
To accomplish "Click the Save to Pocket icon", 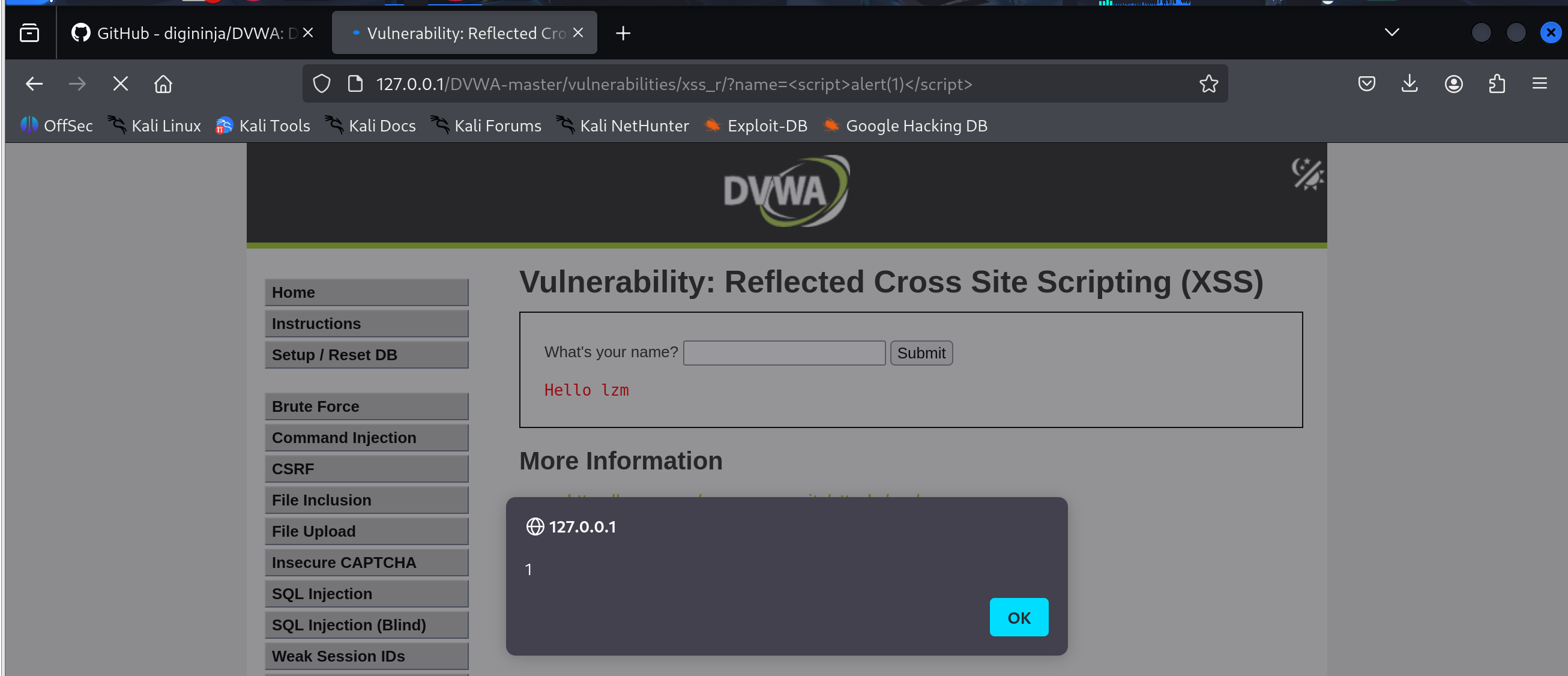I will tap(1366, 84).
